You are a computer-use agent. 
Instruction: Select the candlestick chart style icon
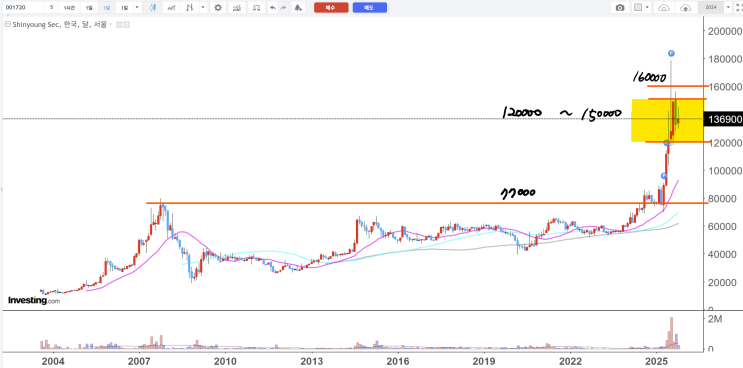[152, 8]
